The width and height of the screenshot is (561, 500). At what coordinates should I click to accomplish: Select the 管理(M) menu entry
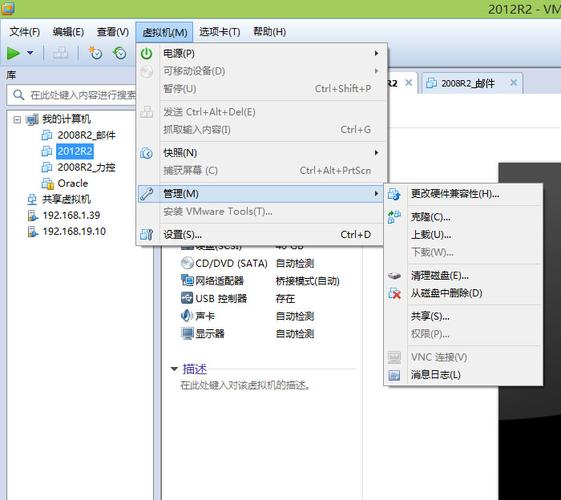(260, 193)
